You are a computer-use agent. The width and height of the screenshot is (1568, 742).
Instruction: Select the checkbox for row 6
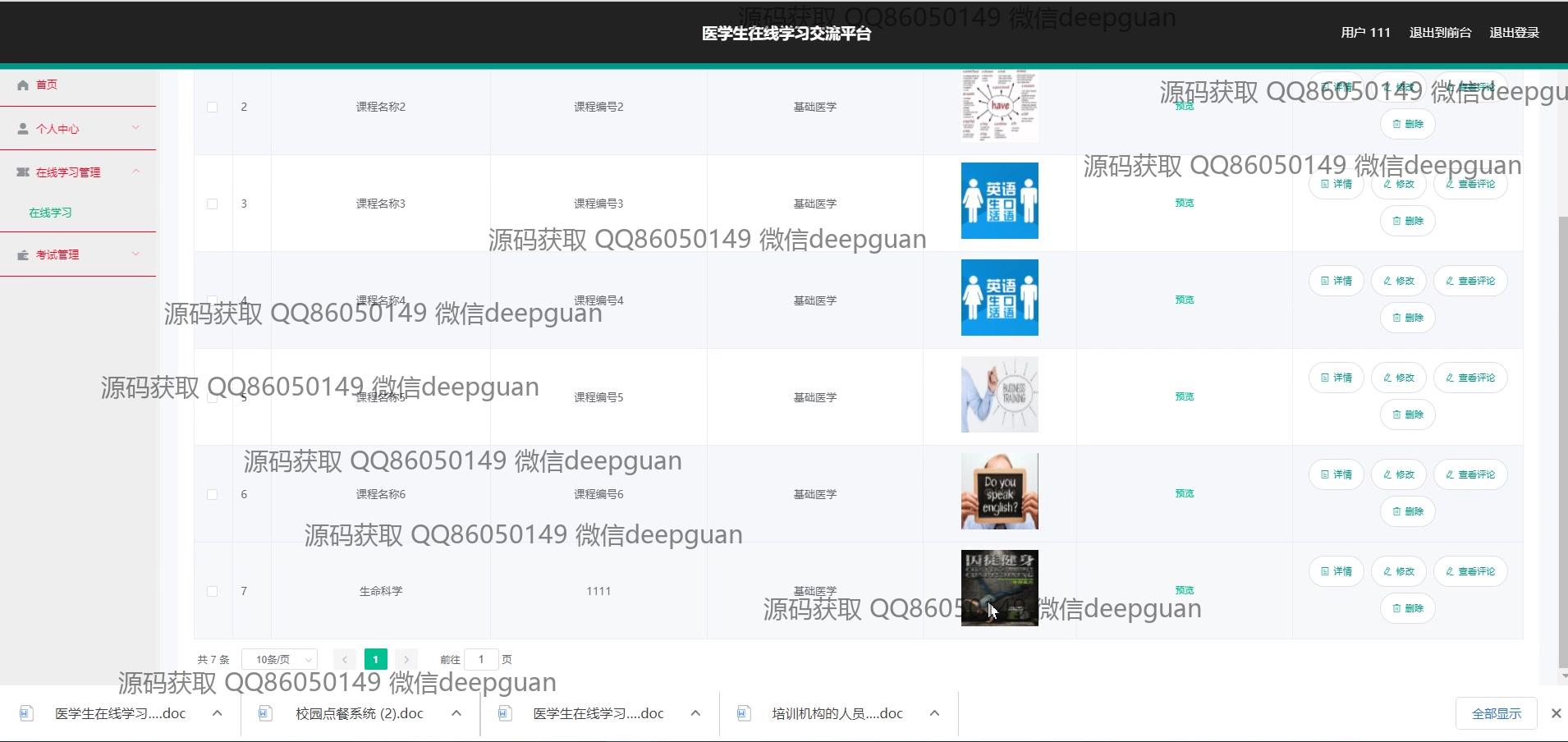coord(213,494)
